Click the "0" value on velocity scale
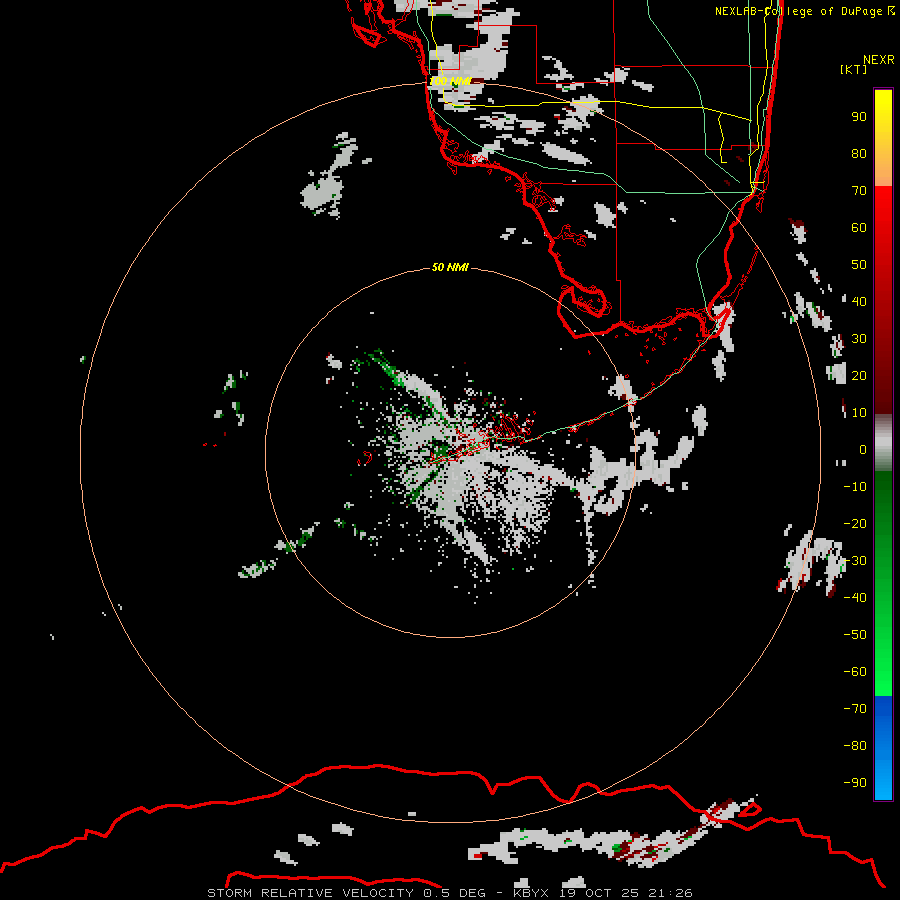Screen dimensions: 900x900 click(863, 449)
